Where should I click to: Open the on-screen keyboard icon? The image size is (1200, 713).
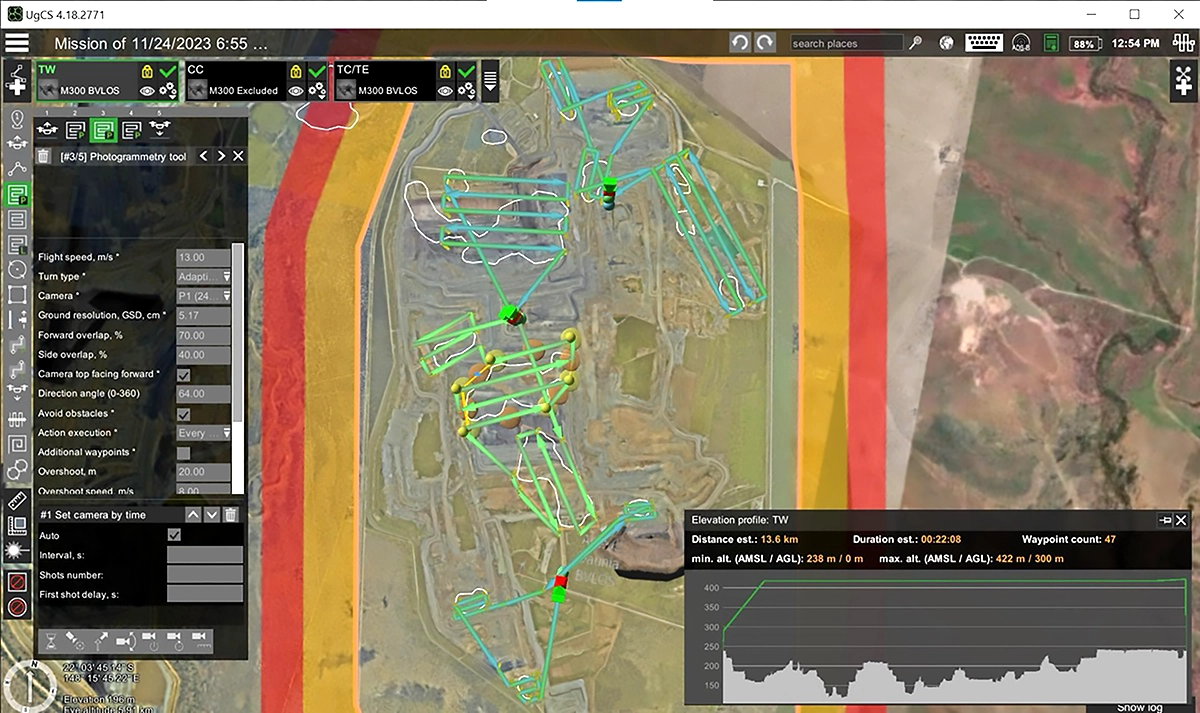tap(983, 43)
